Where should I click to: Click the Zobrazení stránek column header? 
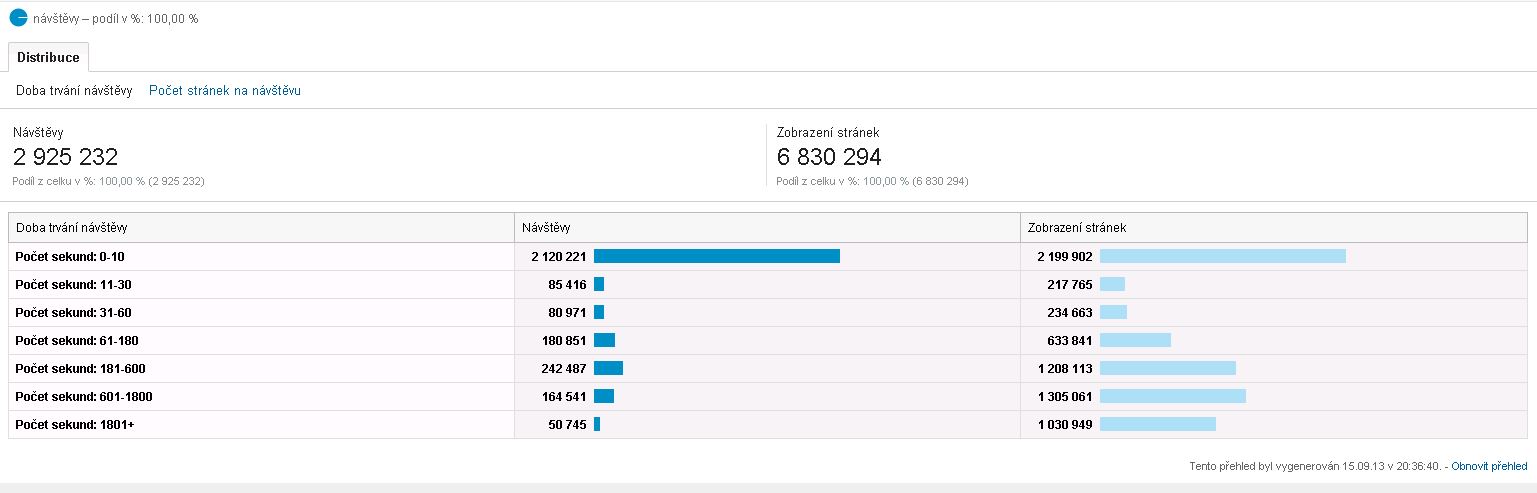coord(1077,228)
